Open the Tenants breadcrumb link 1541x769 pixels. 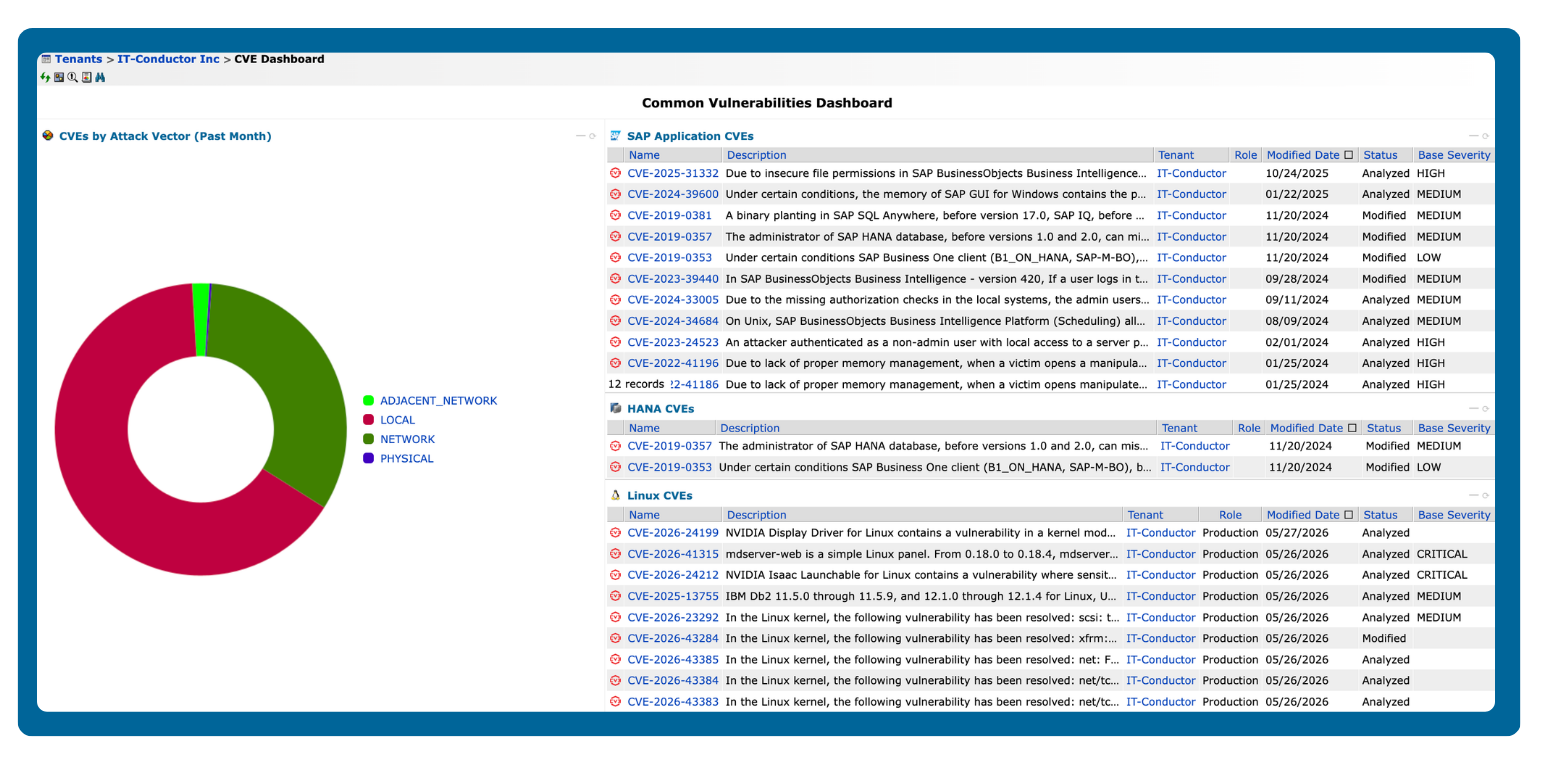pos(78,59)
